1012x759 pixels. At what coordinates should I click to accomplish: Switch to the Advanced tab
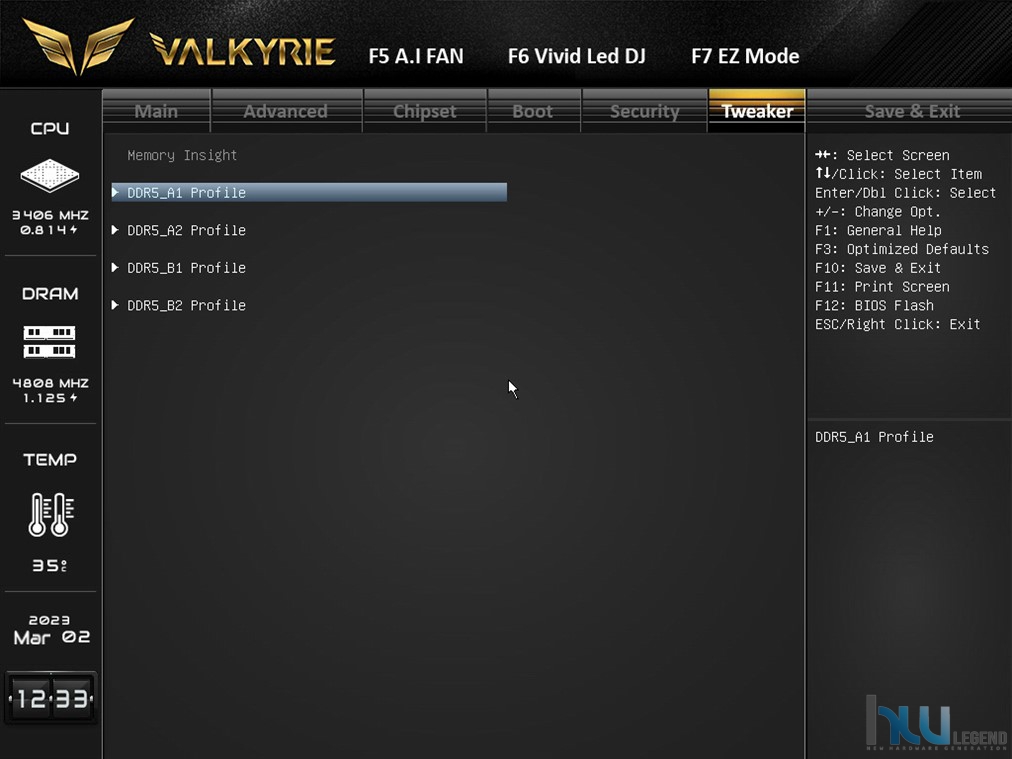[x=286, y=111]
